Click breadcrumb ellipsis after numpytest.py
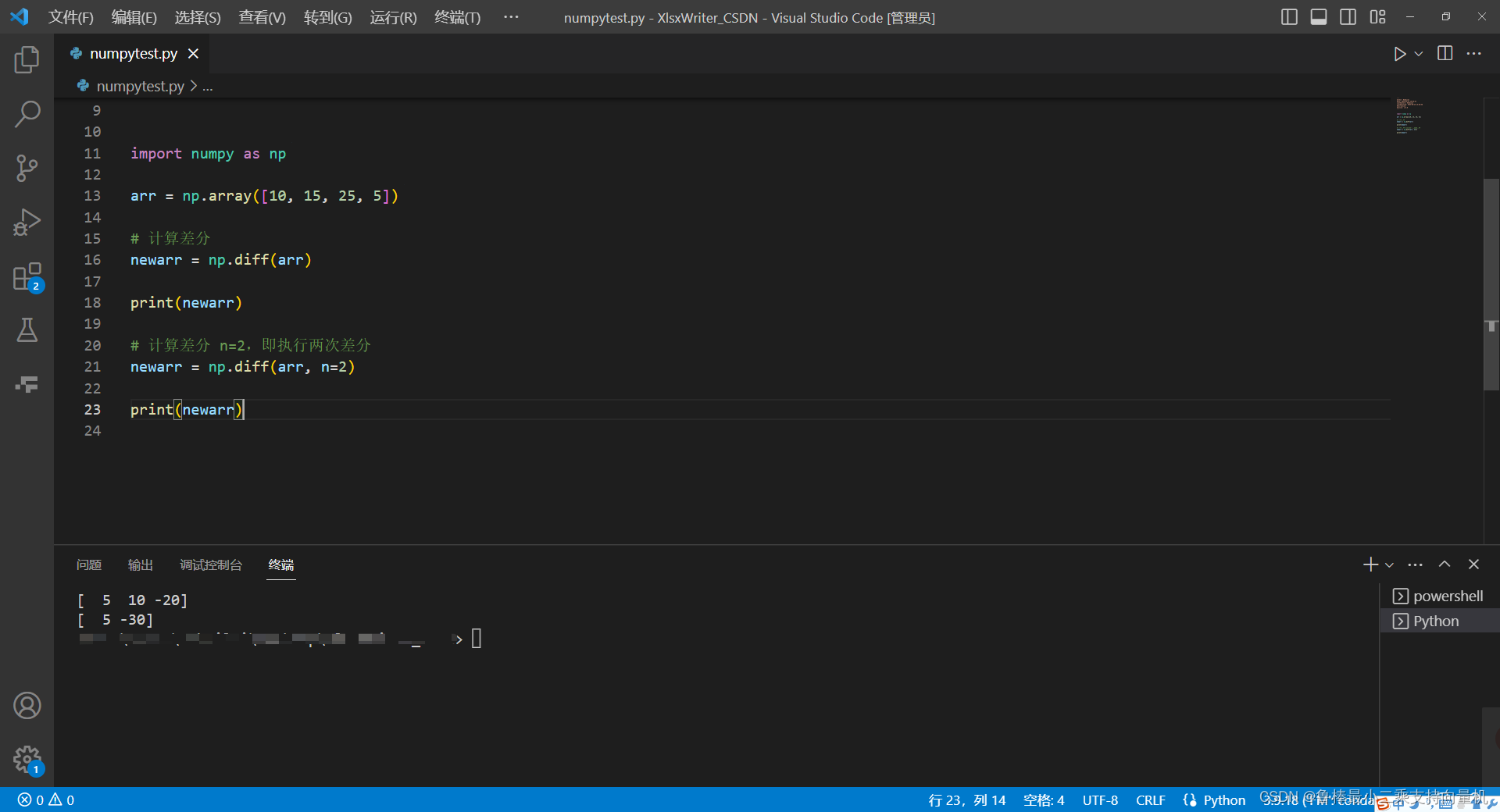The image size is (1500, 812). (x=208, y=86)
